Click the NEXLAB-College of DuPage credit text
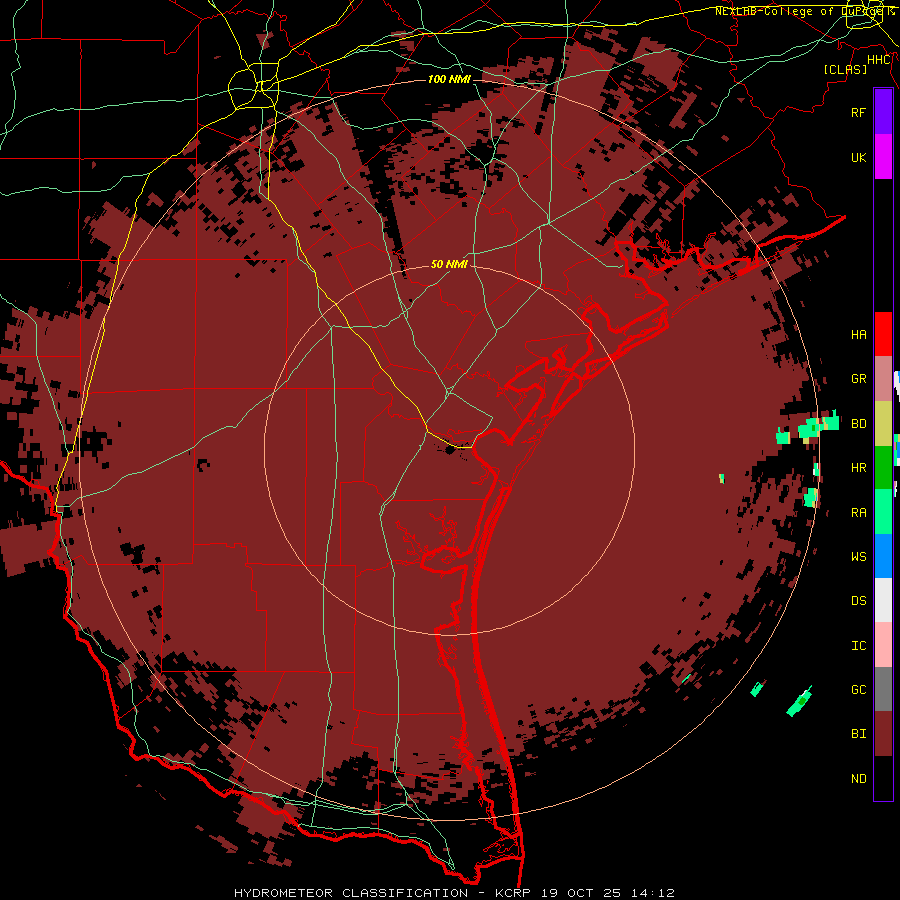Viewport: 900px width, 900px height. coord(804,11)
